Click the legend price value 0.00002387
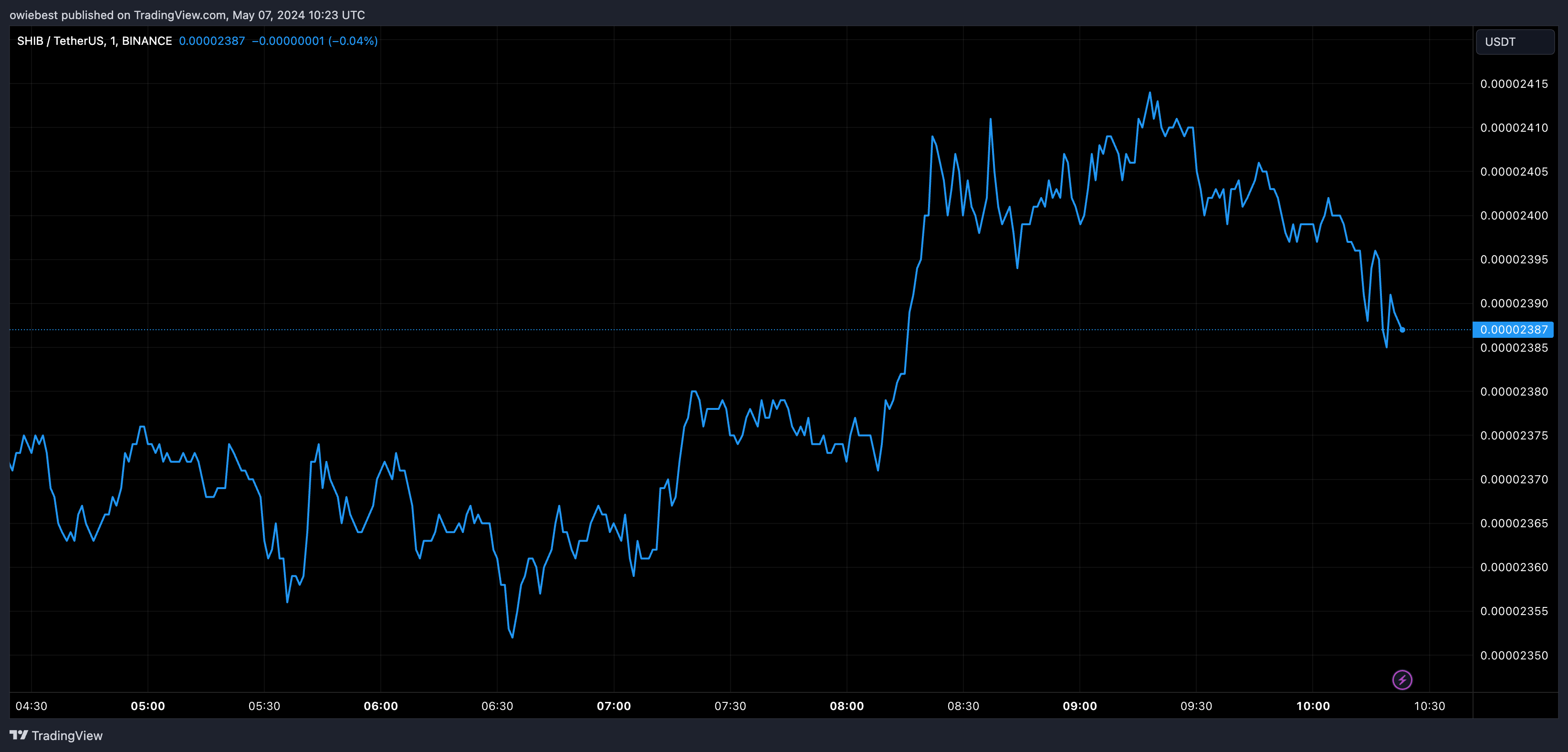The height and width of the screenshot is (752, 1568). [x=212, y=41]
